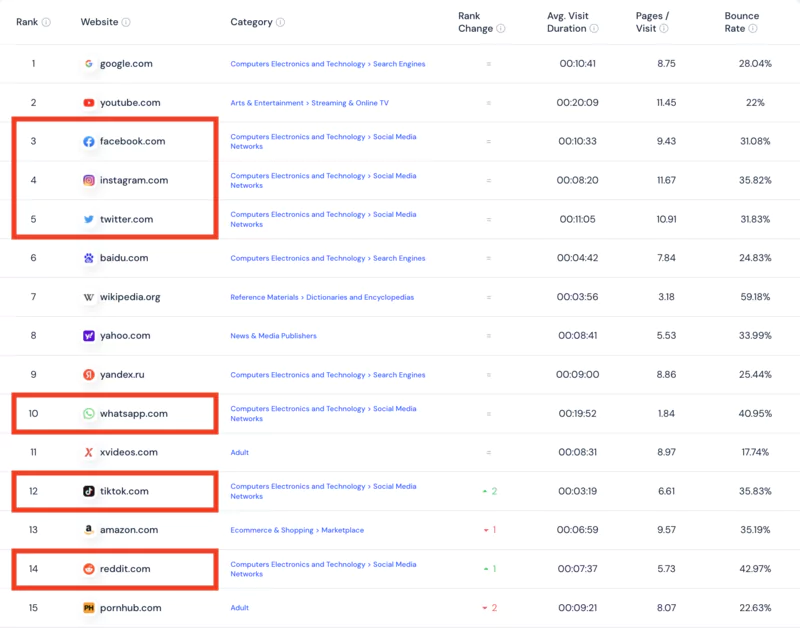Click baidu.com's pages per visit 7.84
This screenshot has height=628, width=800.
(x=666, y=258)
